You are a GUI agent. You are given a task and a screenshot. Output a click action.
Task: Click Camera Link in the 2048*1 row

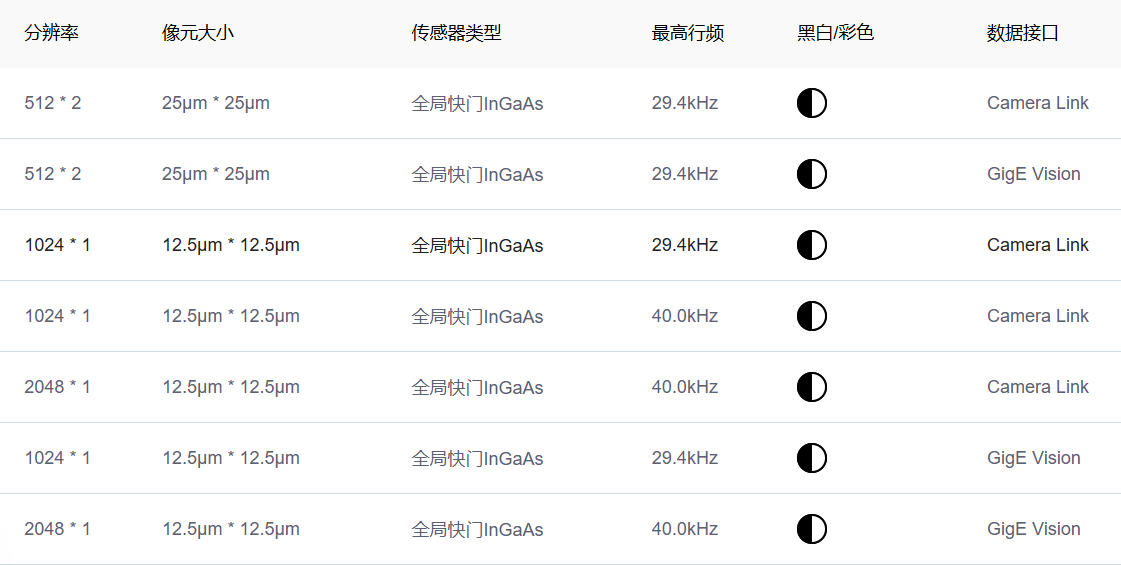coord(1037,387)
